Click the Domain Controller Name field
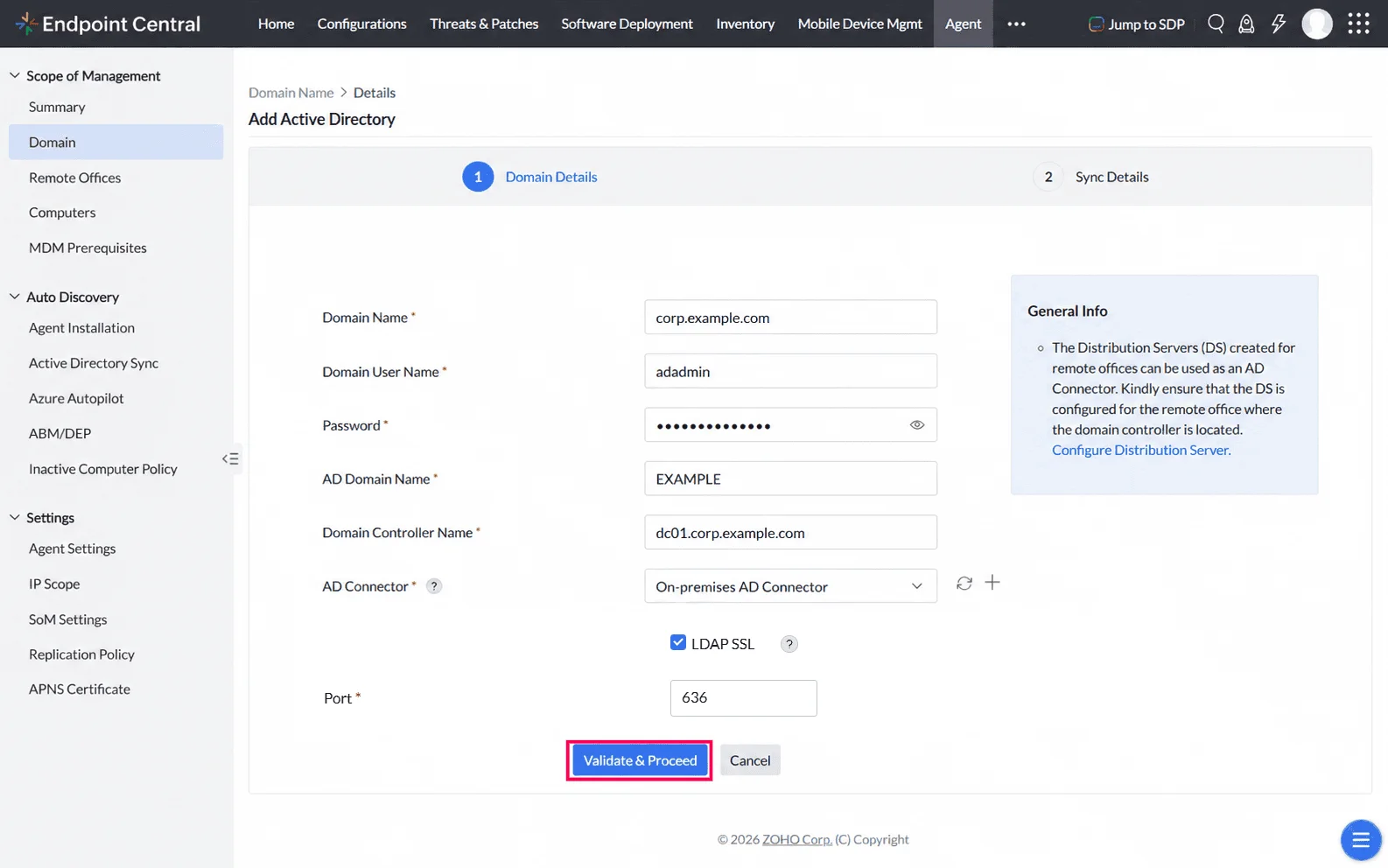 point(790,532)
